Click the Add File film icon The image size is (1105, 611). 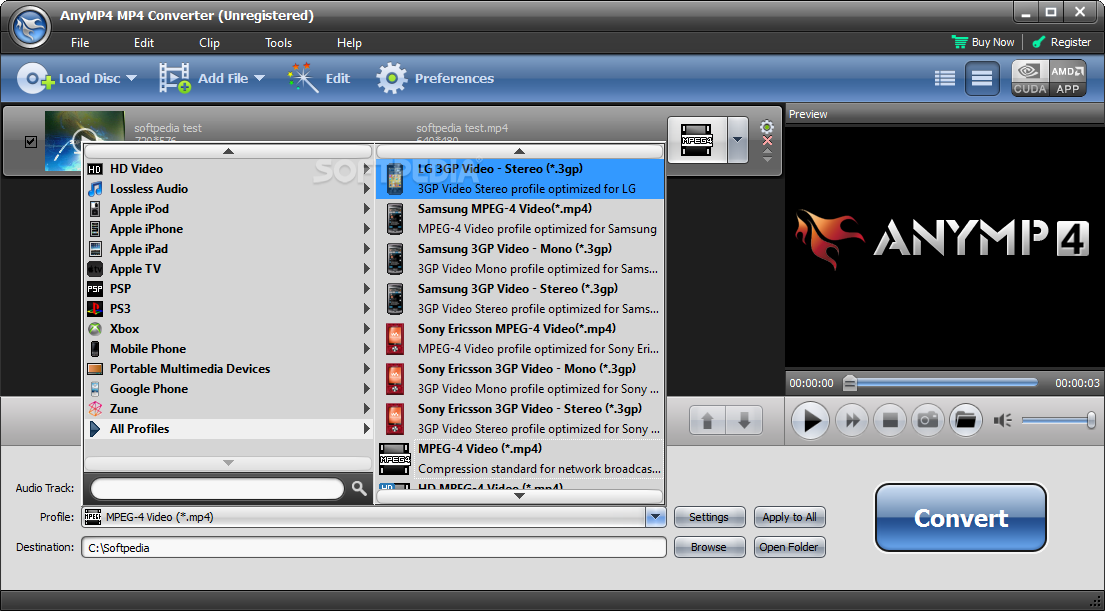coord(175,78)
